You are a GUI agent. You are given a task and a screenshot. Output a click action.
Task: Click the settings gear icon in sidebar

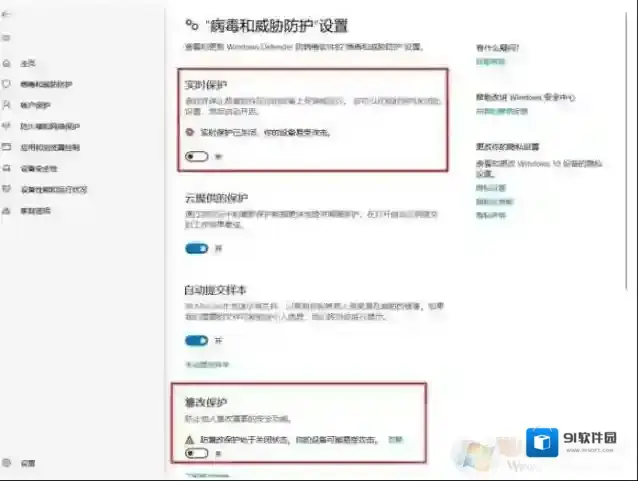pyautogui.click(x=8, y=463)
